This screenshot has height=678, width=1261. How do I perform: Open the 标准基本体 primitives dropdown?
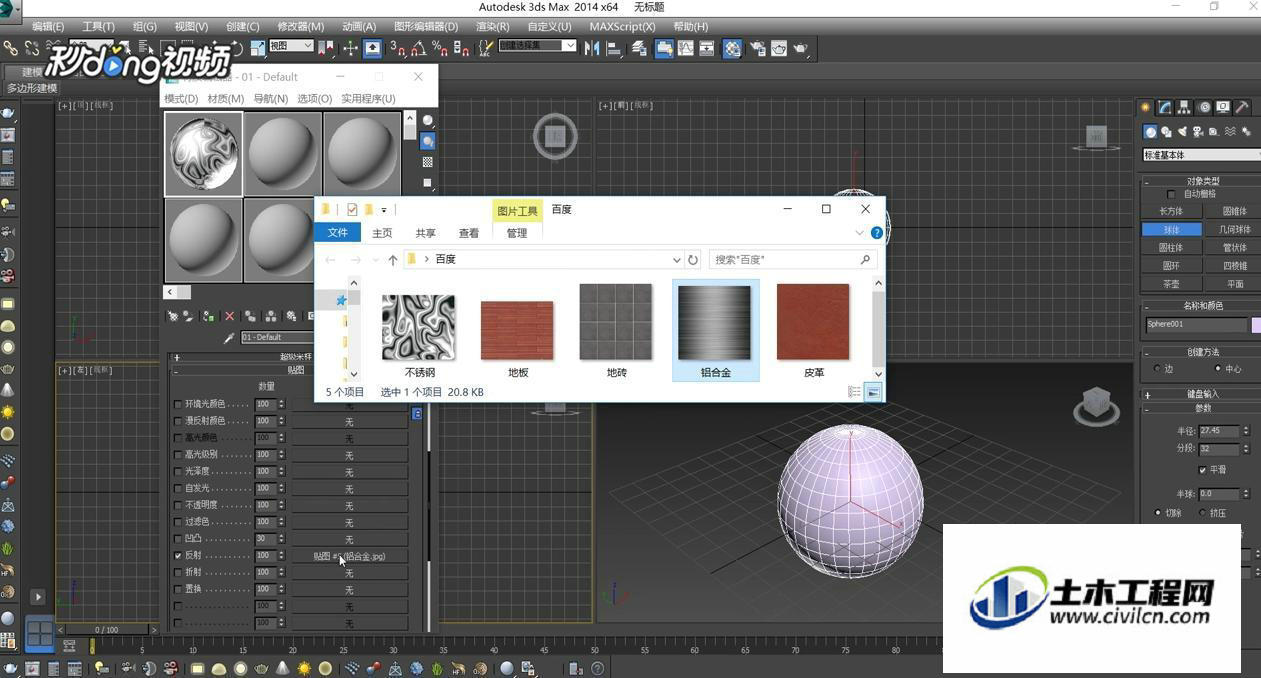pos(1201,155)
